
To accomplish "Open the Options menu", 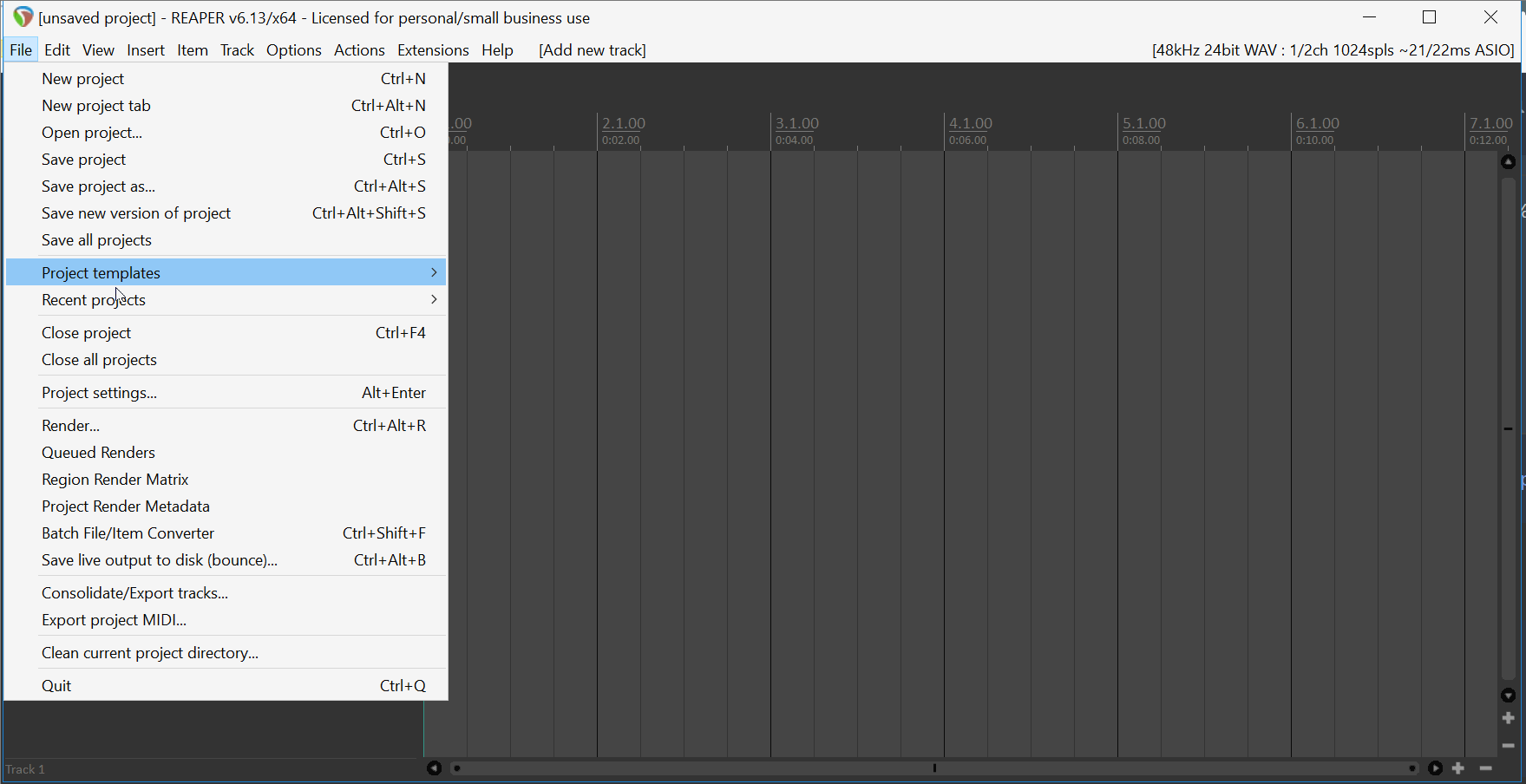I will click(x=294, y=49).
